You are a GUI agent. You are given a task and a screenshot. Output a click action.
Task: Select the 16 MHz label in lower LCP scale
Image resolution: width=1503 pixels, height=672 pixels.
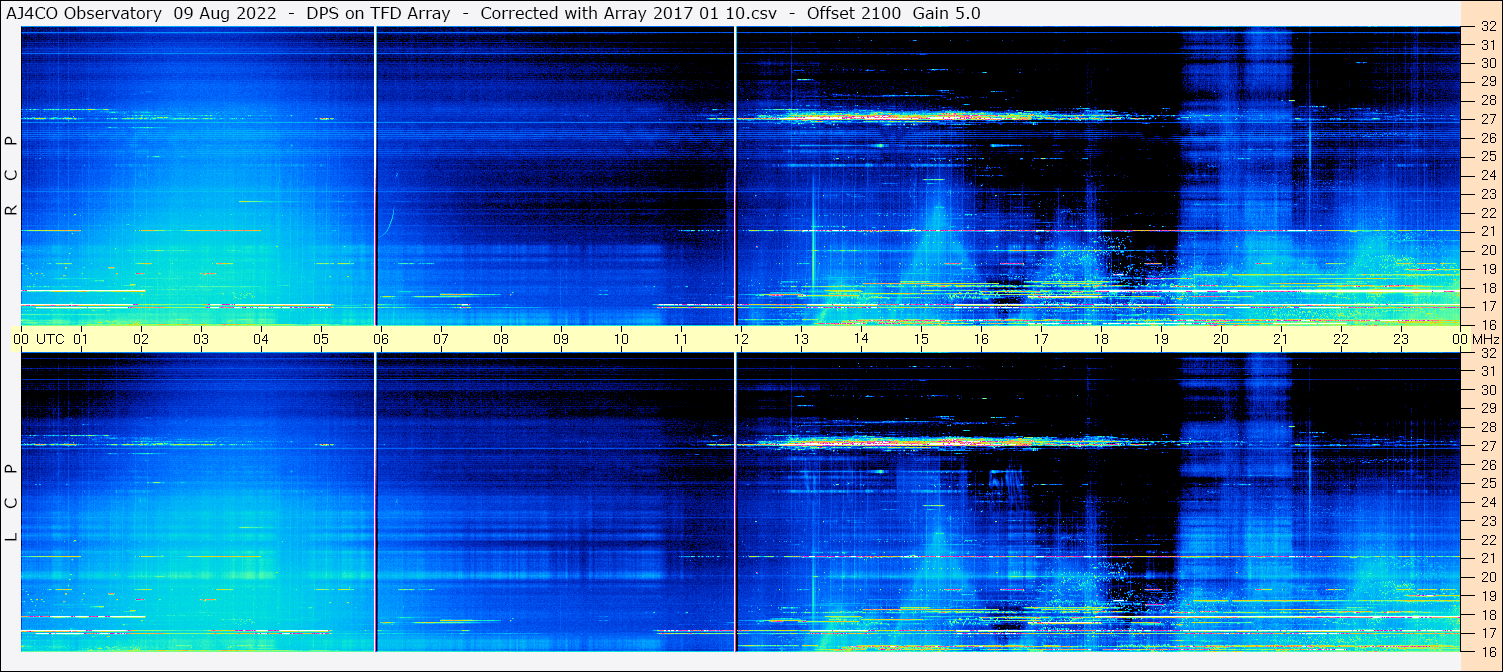click(1487, 650)
